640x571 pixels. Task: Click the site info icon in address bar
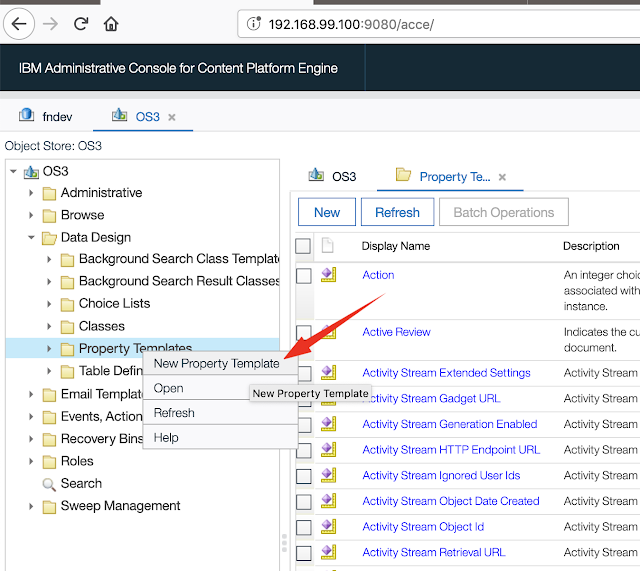point(253,24)
